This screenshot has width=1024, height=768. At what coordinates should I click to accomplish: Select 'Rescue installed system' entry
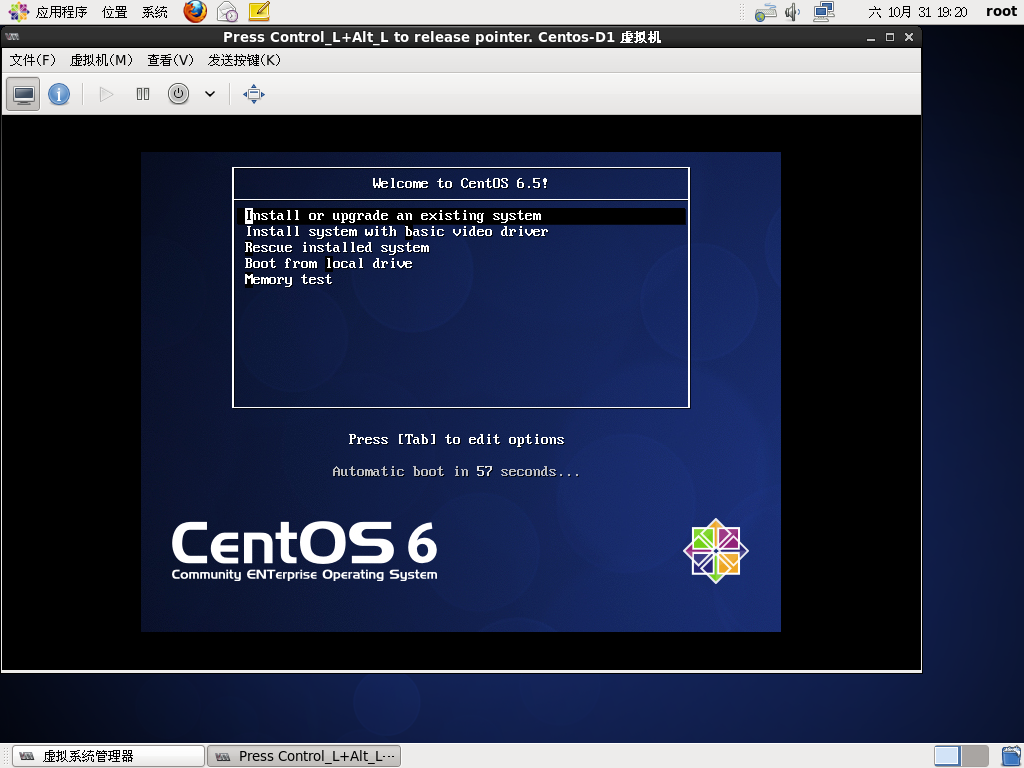coord(337,248)
